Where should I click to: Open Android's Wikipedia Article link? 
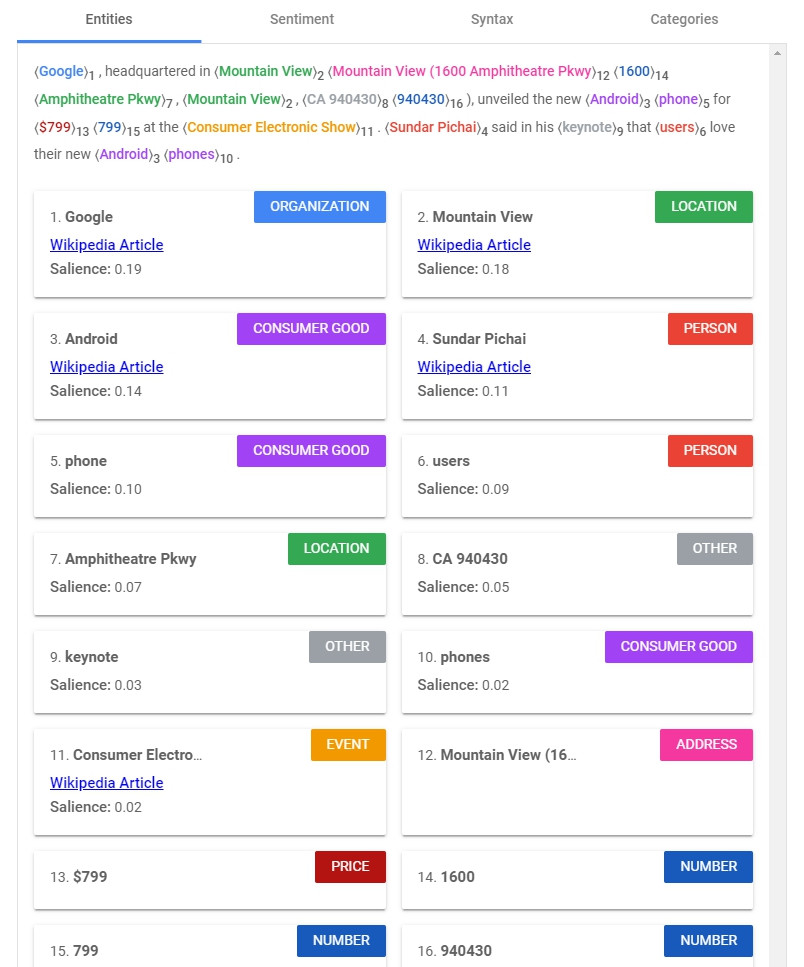point(107,367)
